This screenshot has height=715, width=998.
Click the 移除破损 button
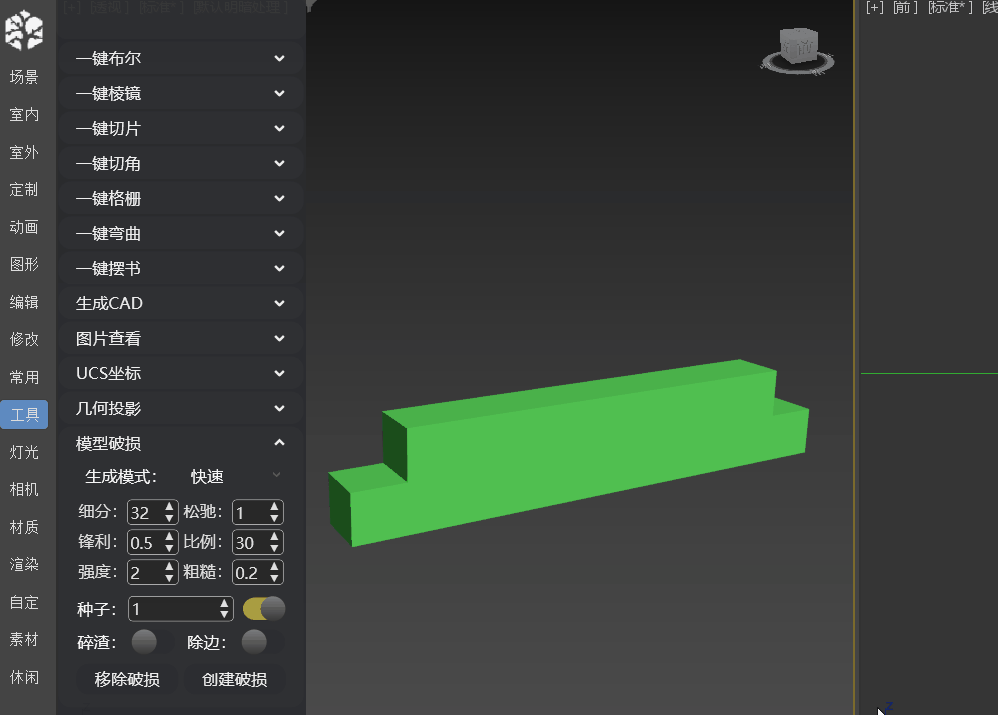tap(127, 679)
